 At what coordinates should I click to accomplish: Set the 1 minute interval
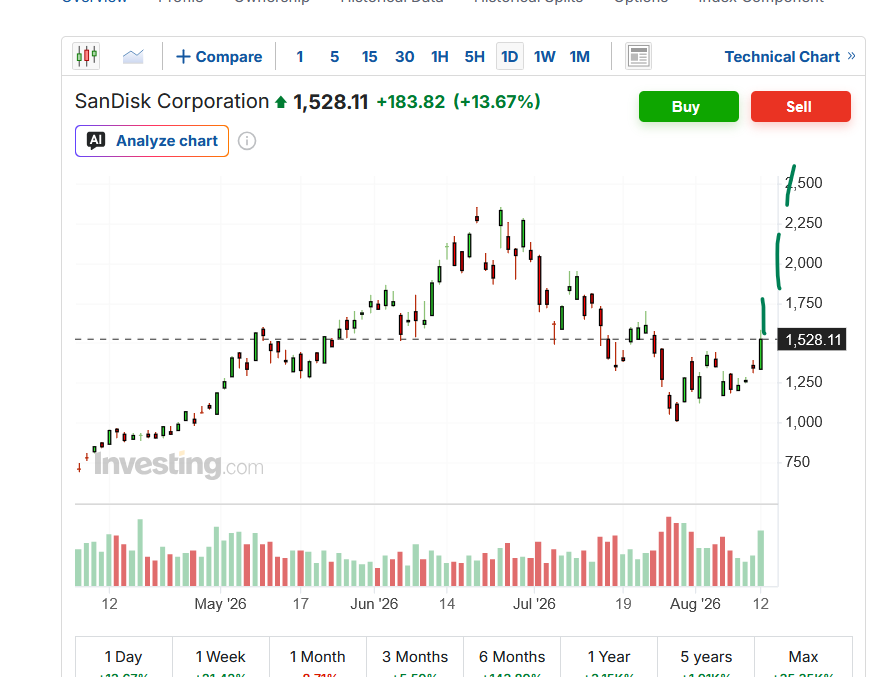point(300,57)
